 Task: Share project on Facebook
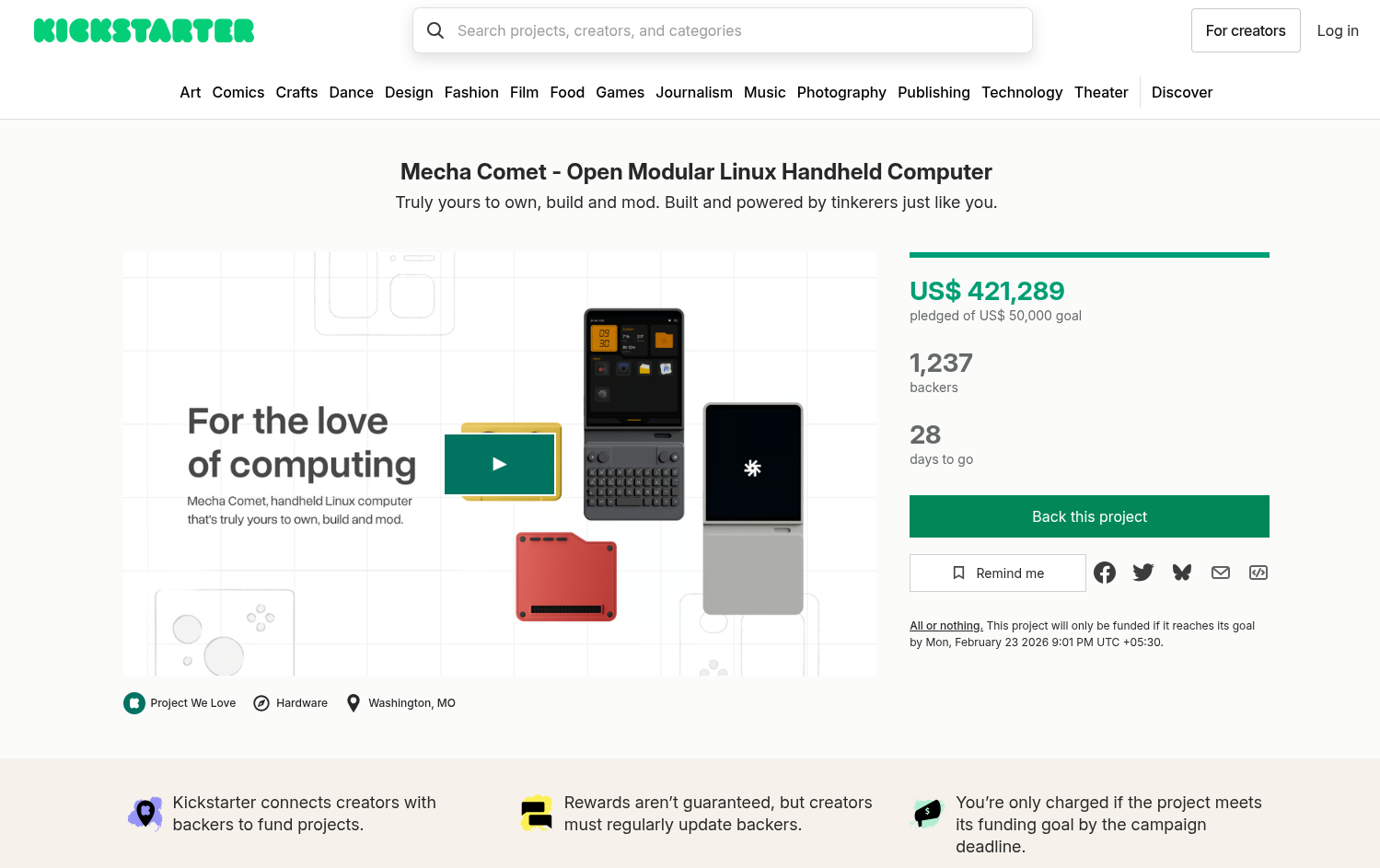(x=1105, y=573)
